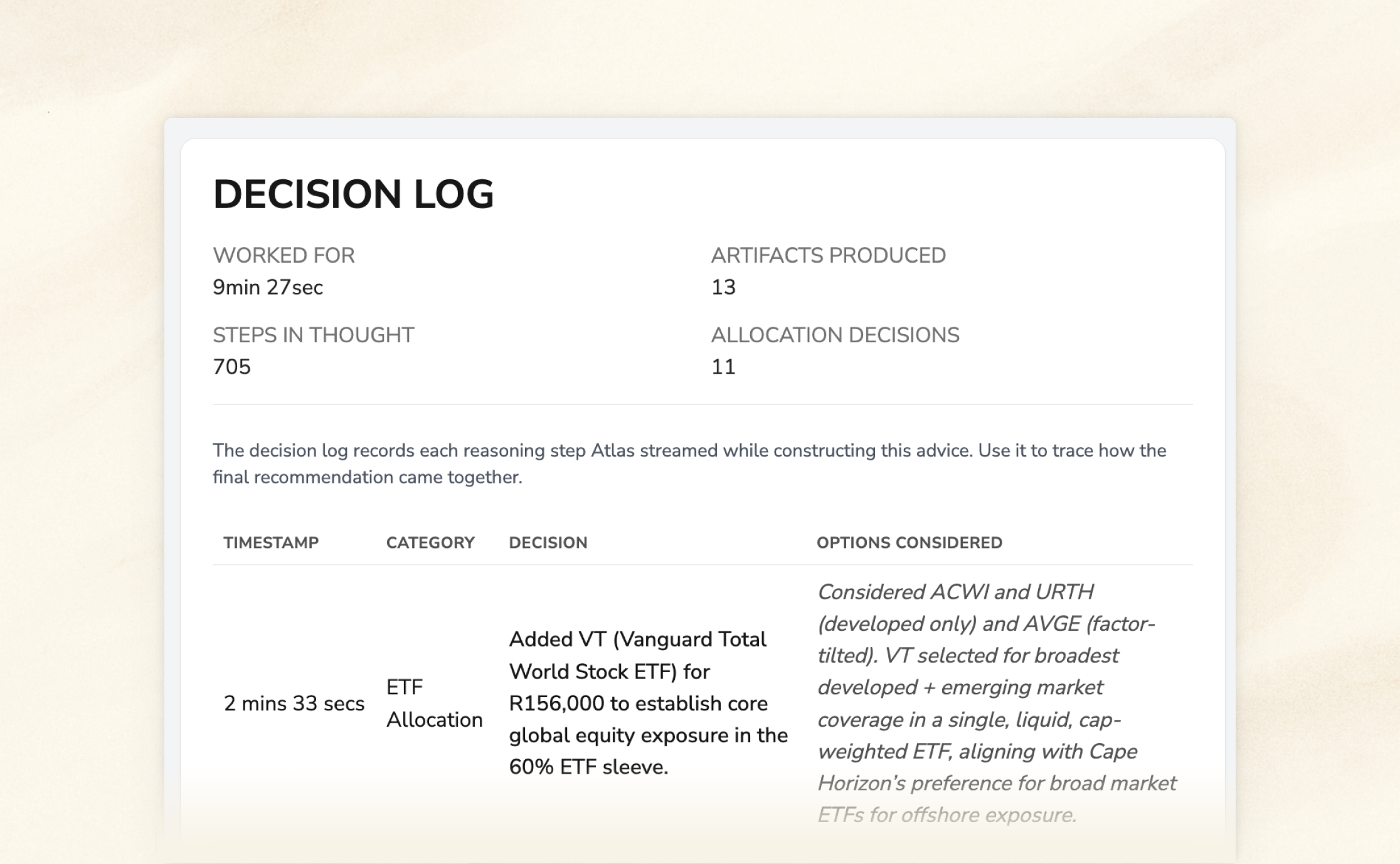Click the ETF Allocation category cell
The height and width of the screenshot is (864, 1400).
tap(434, 703)
